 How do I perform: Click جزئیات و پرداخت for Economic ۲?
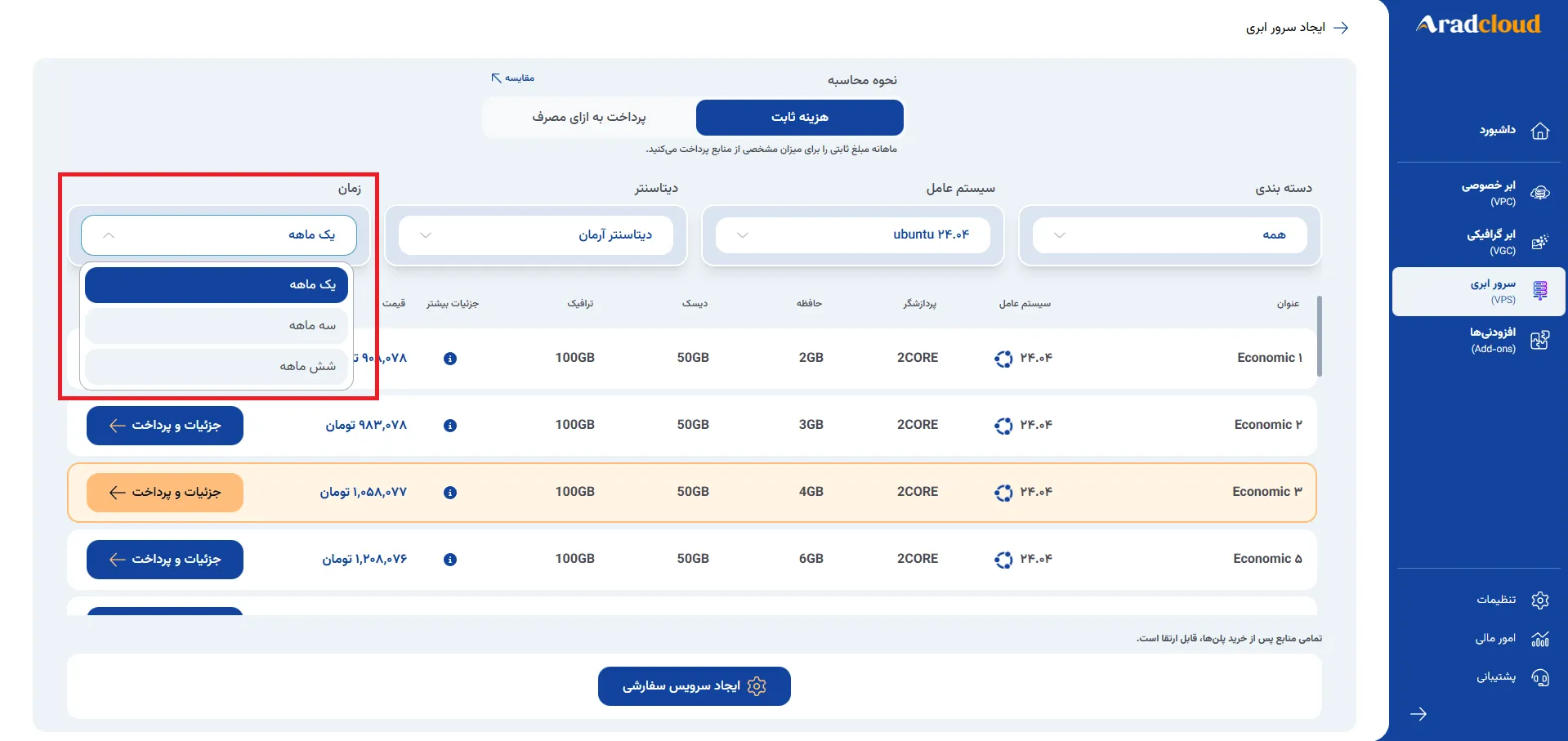point(165,426)
